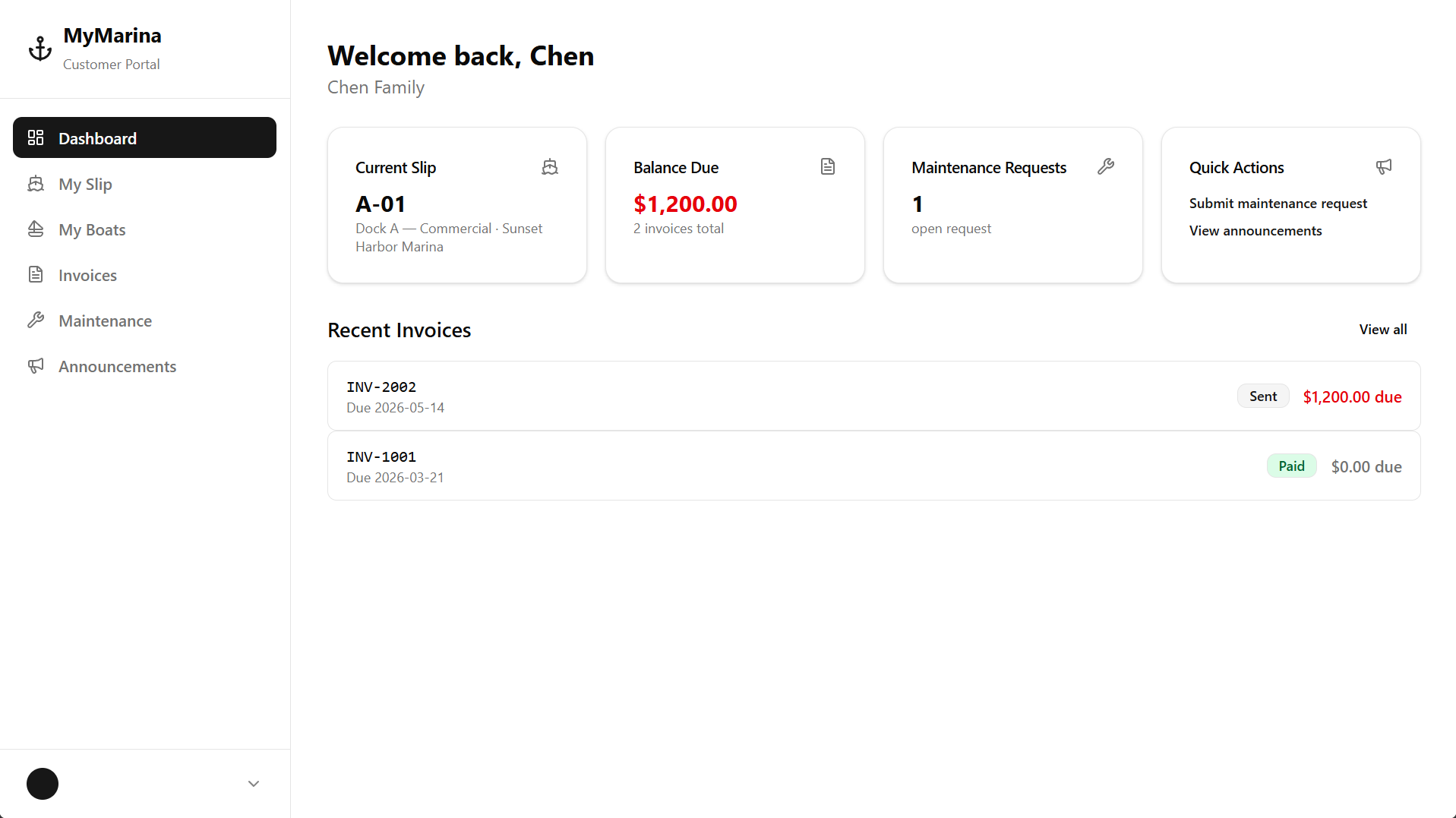1456x818 pixels.
Task: Select the dashboard grid icon in the sidebar
Action: click(x=36, y=137)
